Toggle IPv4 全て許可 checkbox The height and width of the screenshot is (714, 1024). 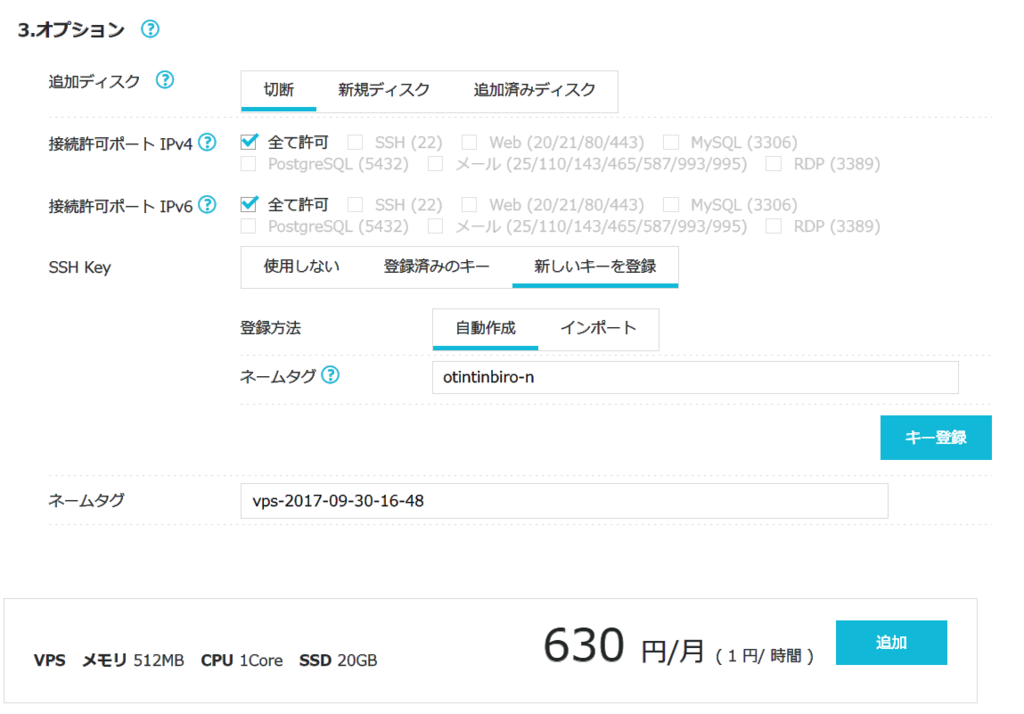coord(249,141)
